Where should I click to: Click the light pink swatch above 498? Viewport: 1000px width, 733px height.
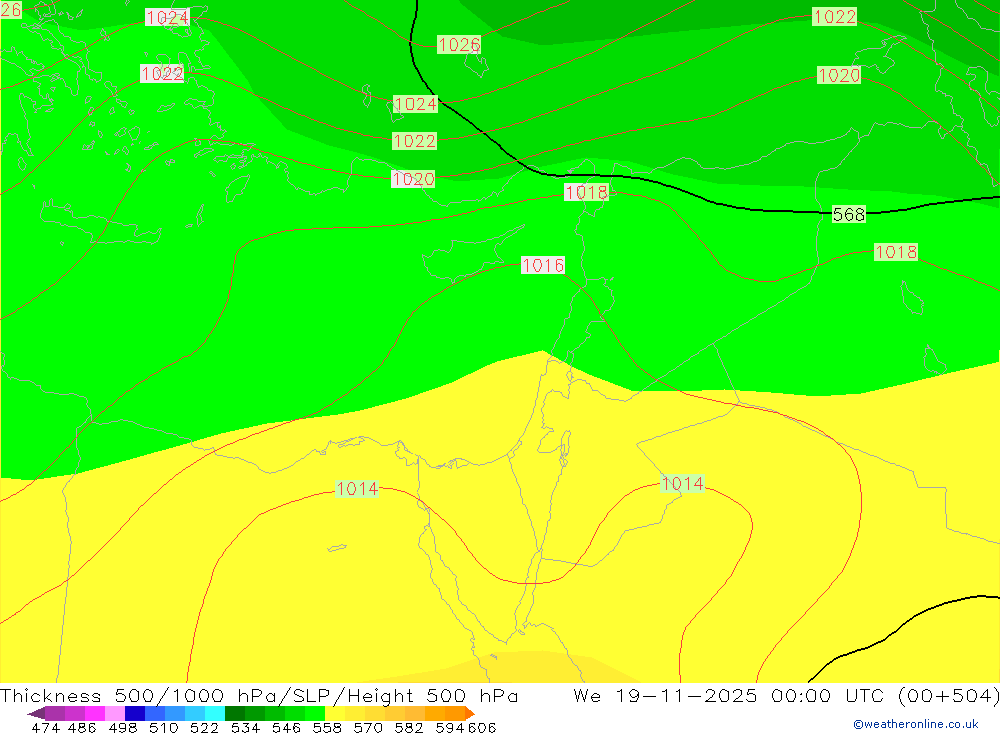115,713
